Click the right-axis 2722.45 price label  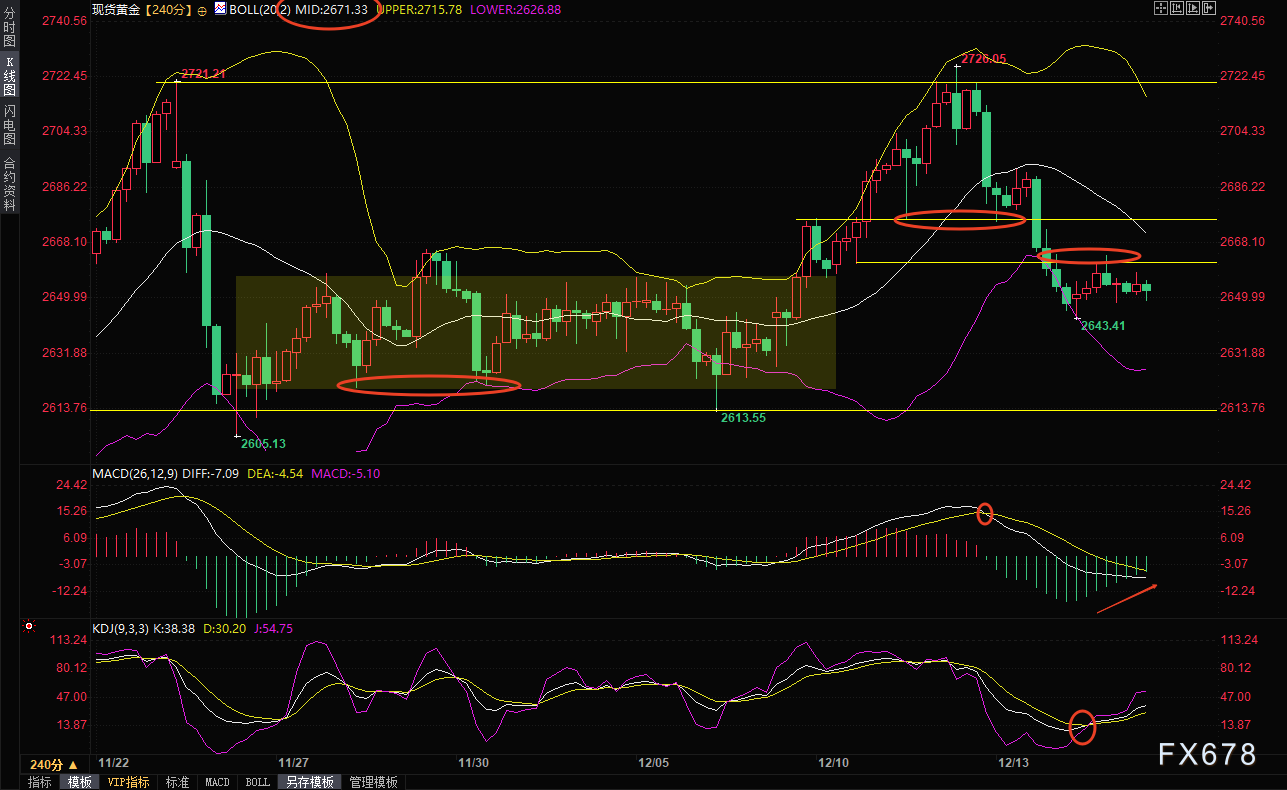pyautogui.click(x=1242, y=76)
